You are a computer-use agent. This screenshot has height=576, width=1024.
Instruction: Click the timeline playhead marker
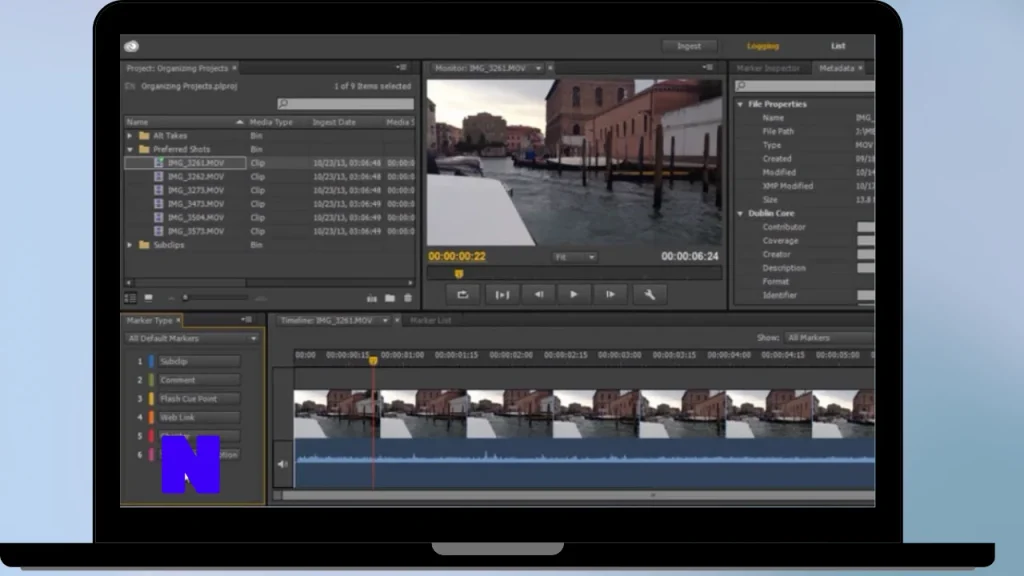[373, 360]
